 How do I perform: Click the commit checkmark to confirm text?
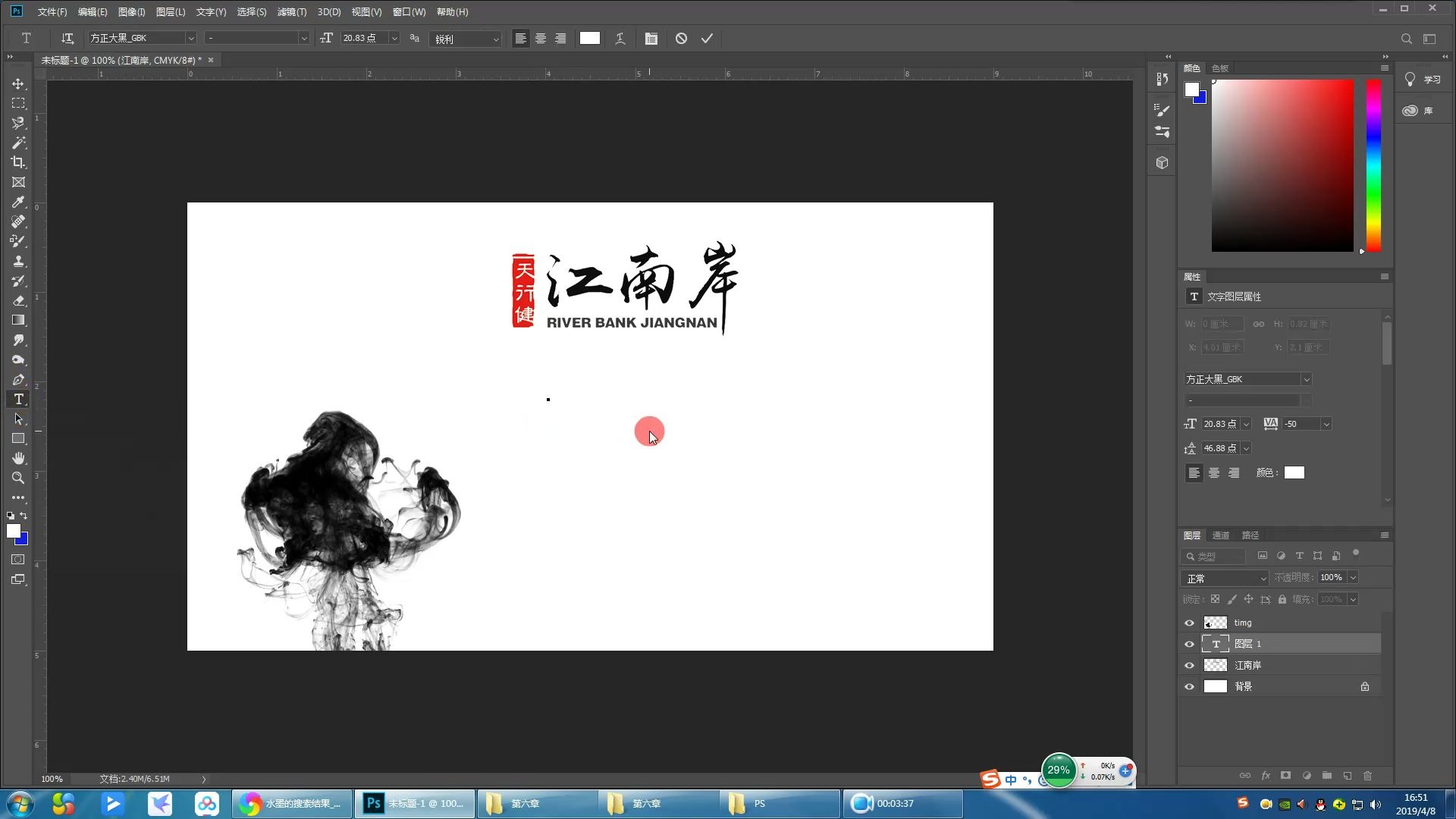708,38
